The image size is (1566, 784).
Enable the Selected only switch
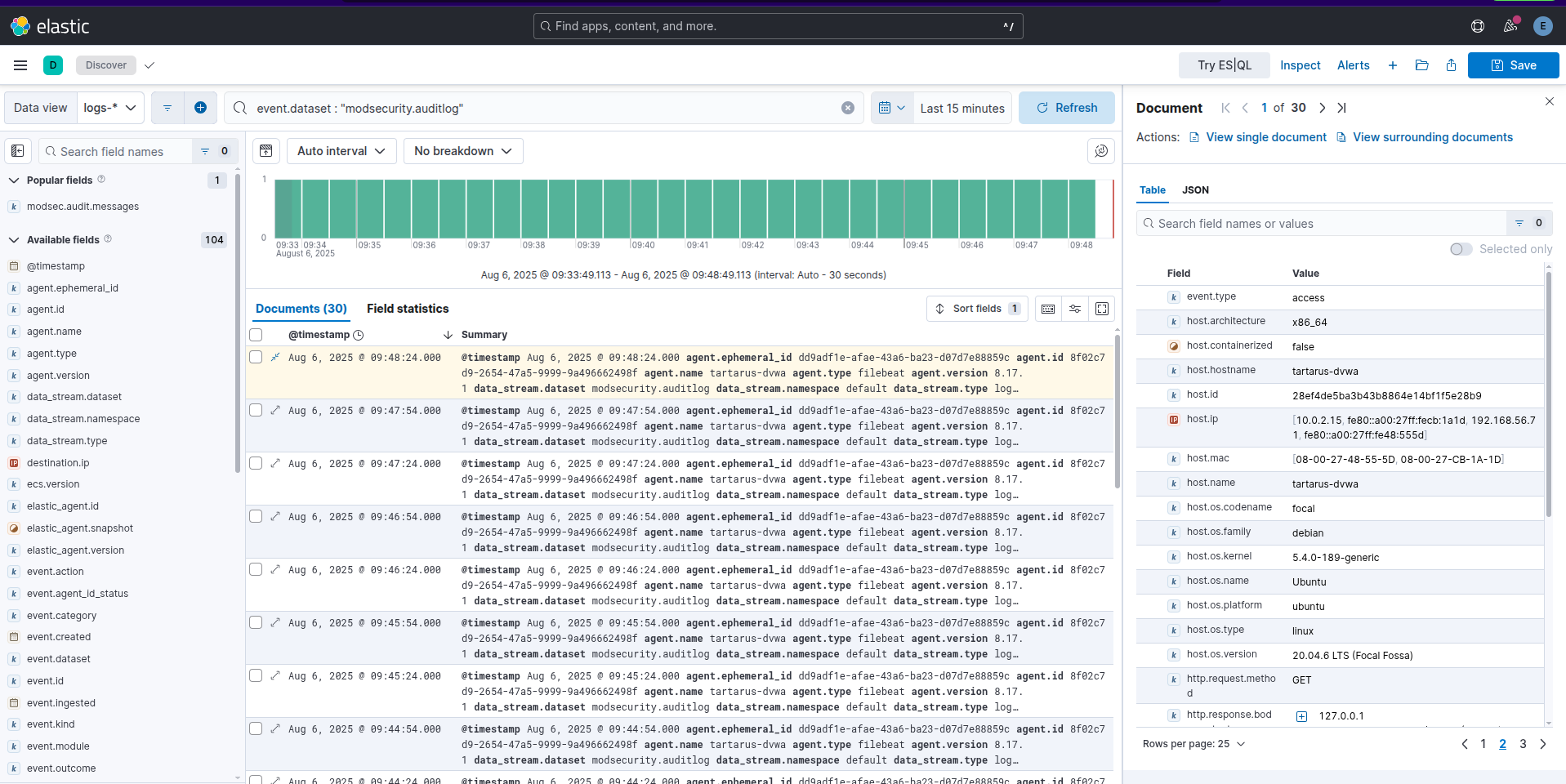coord(1461,249)
